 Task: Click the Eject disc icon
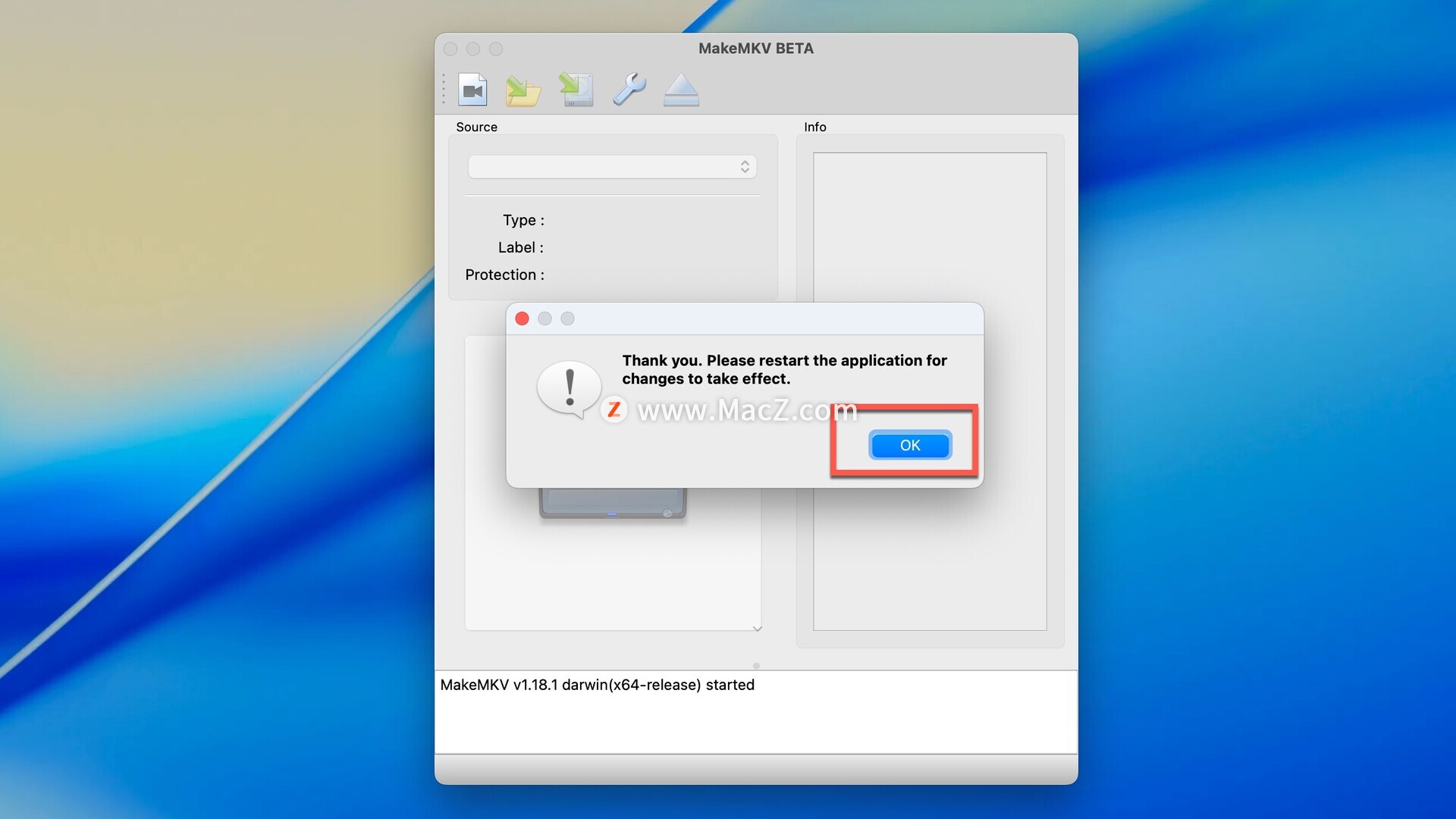pos(681,89)
